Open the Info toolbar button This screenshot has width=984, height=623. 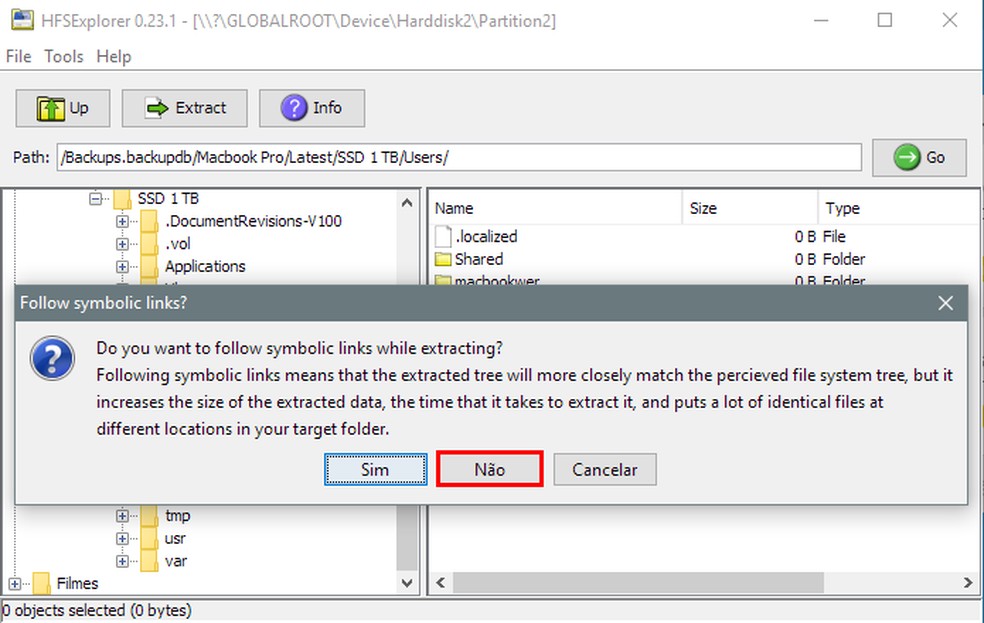312,108
